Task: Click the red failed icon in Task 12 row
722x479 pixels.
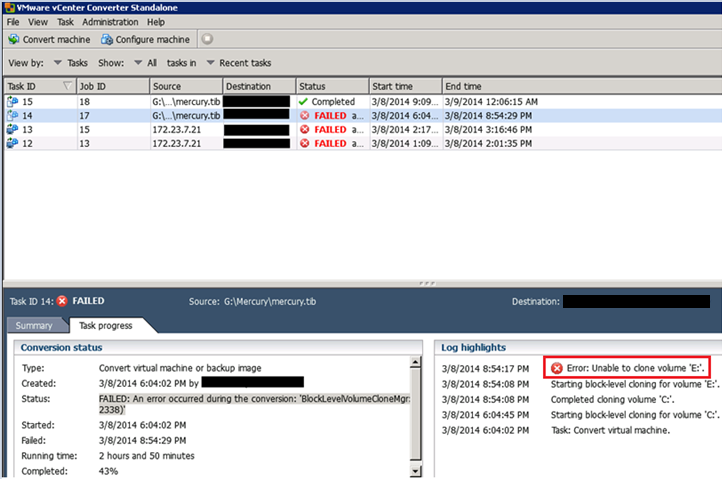Action: tap(304, 143)
